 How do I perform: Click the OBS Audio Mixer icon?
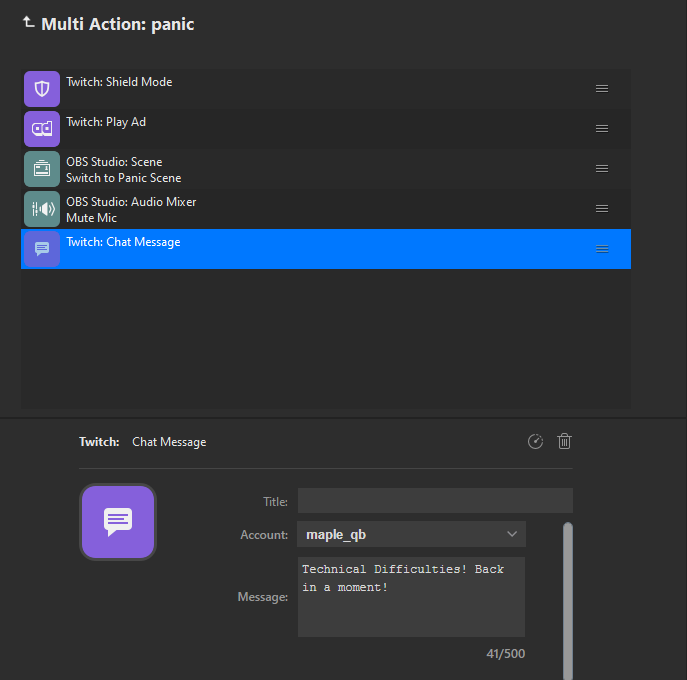point(42,209)
